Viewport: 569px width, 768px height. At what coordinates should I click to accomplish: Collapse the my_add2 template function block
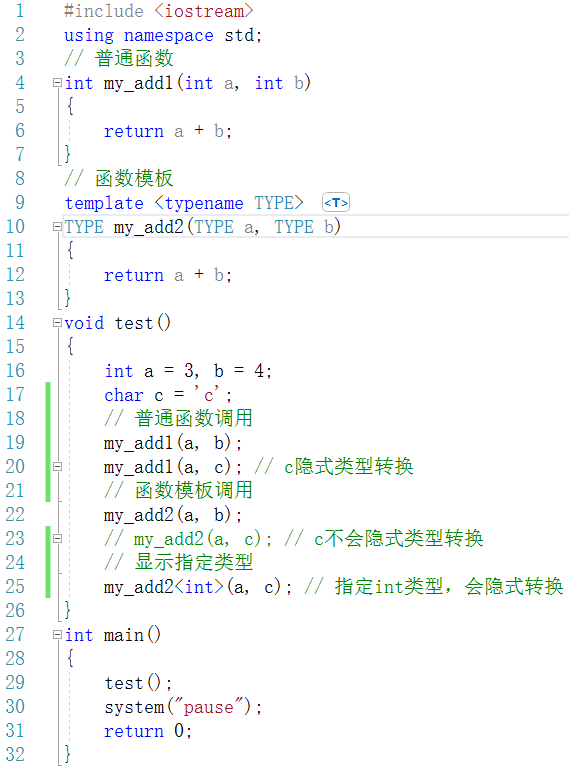[x=57, y=227]
